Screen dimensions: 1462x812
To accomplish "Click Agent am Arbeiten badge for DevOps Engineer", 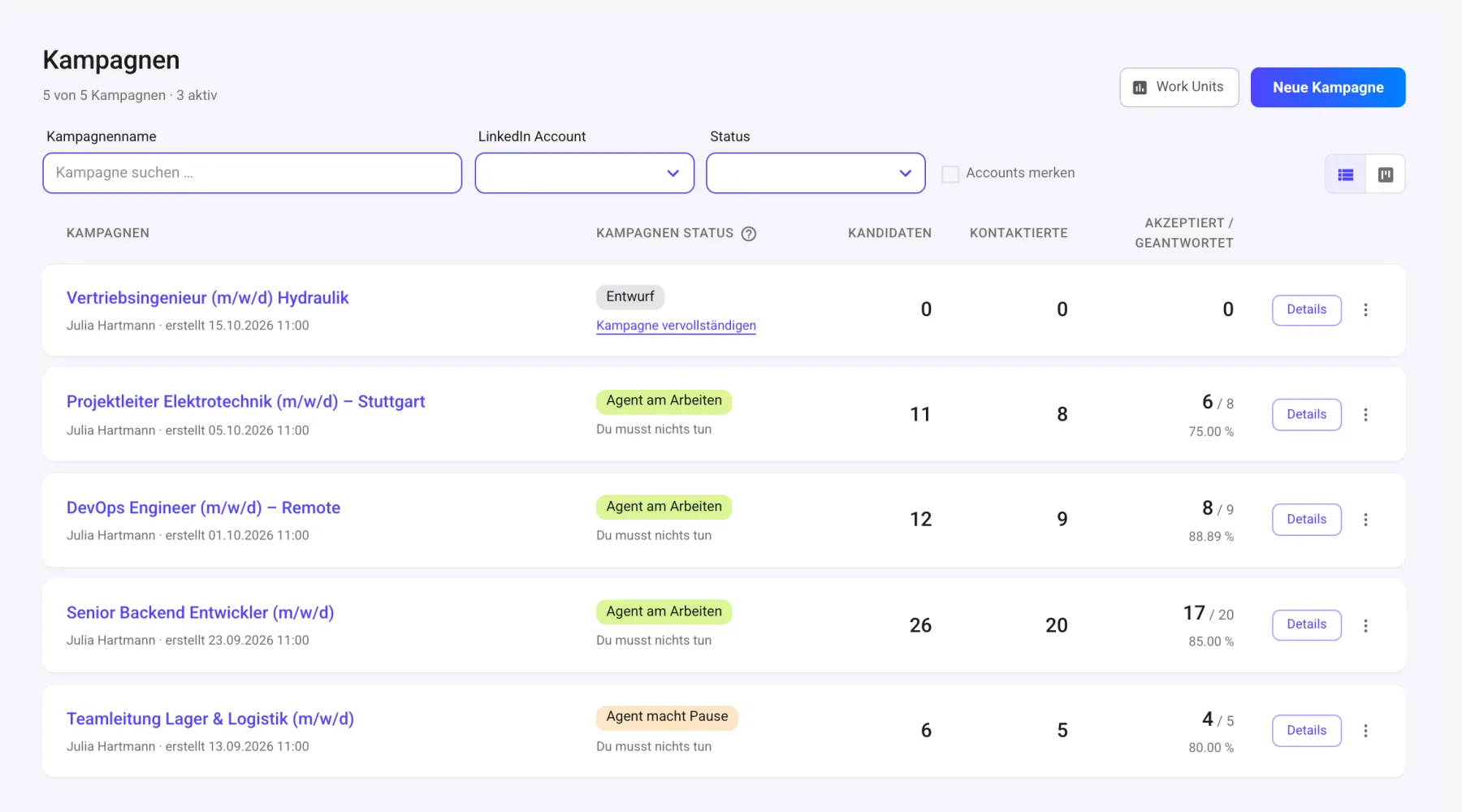I will coord(664,507).
